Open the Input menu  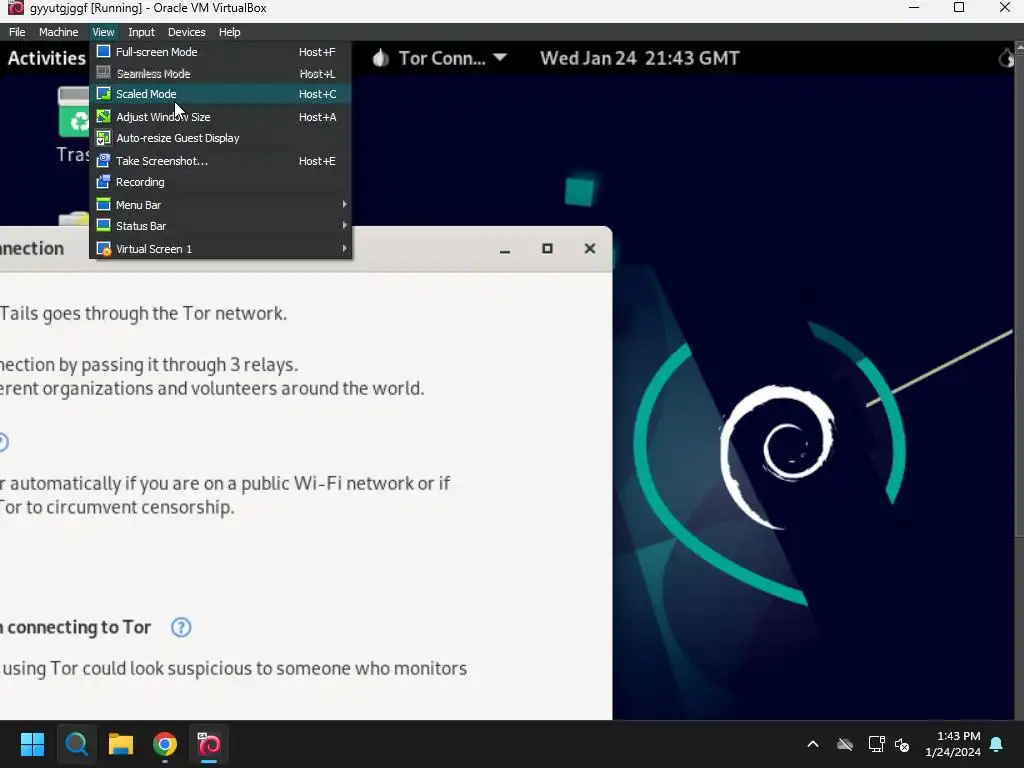(141, 32)
